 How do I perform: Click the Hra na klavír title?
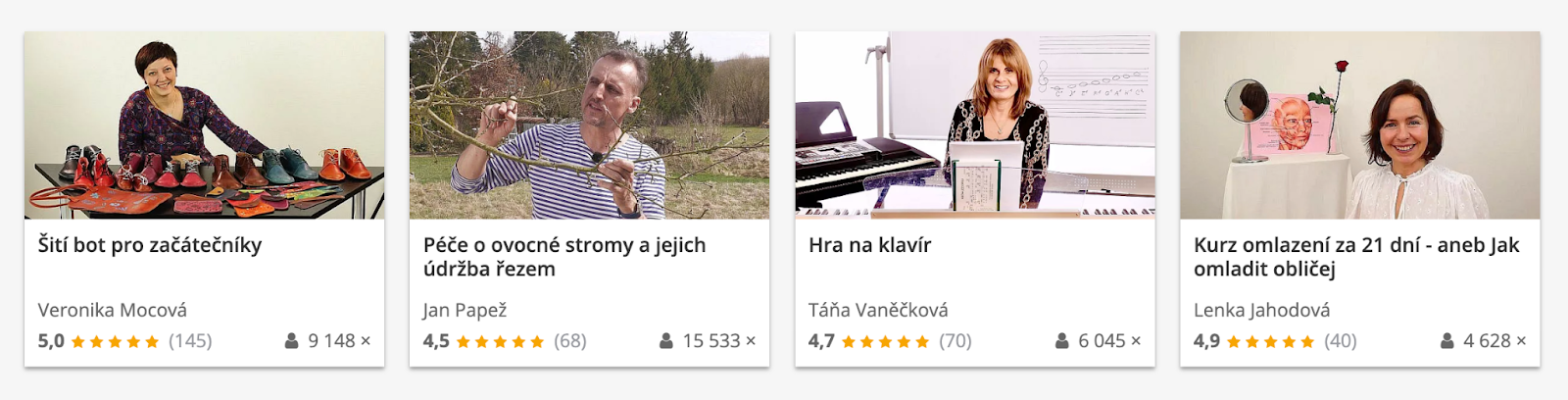coord(869,245)
